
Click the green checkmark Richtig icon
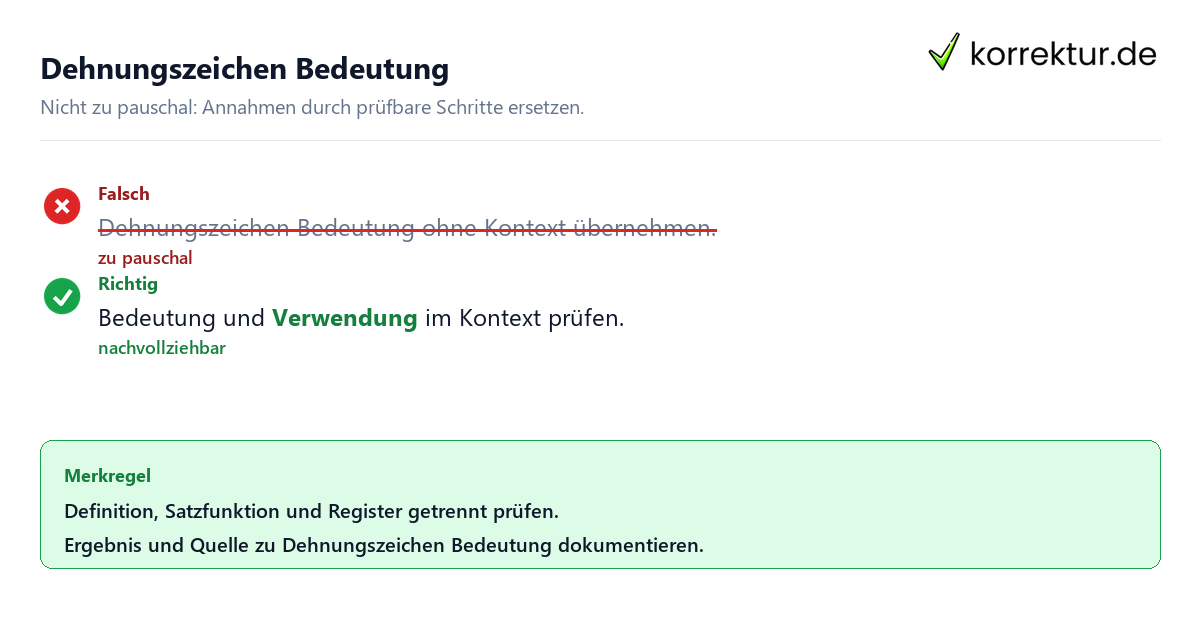[62, 296]
